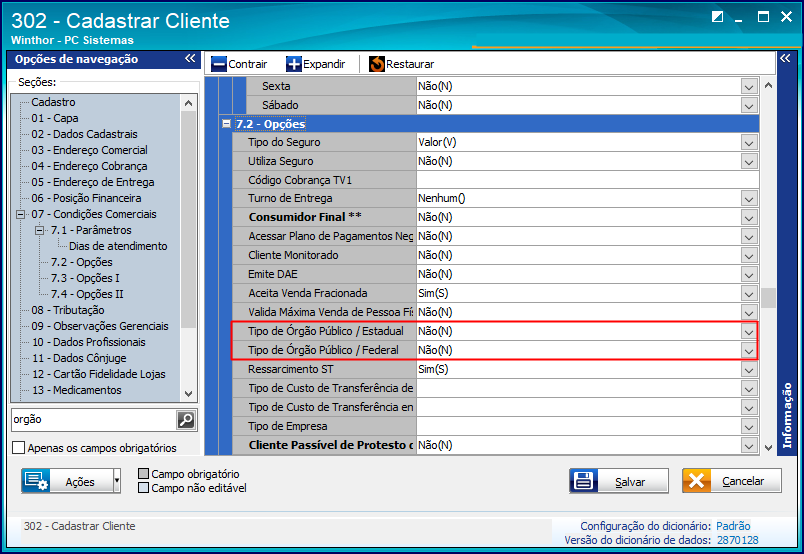Select 10 - Dados Profissionais section
The image size is (804, 554).
point(89,342)
